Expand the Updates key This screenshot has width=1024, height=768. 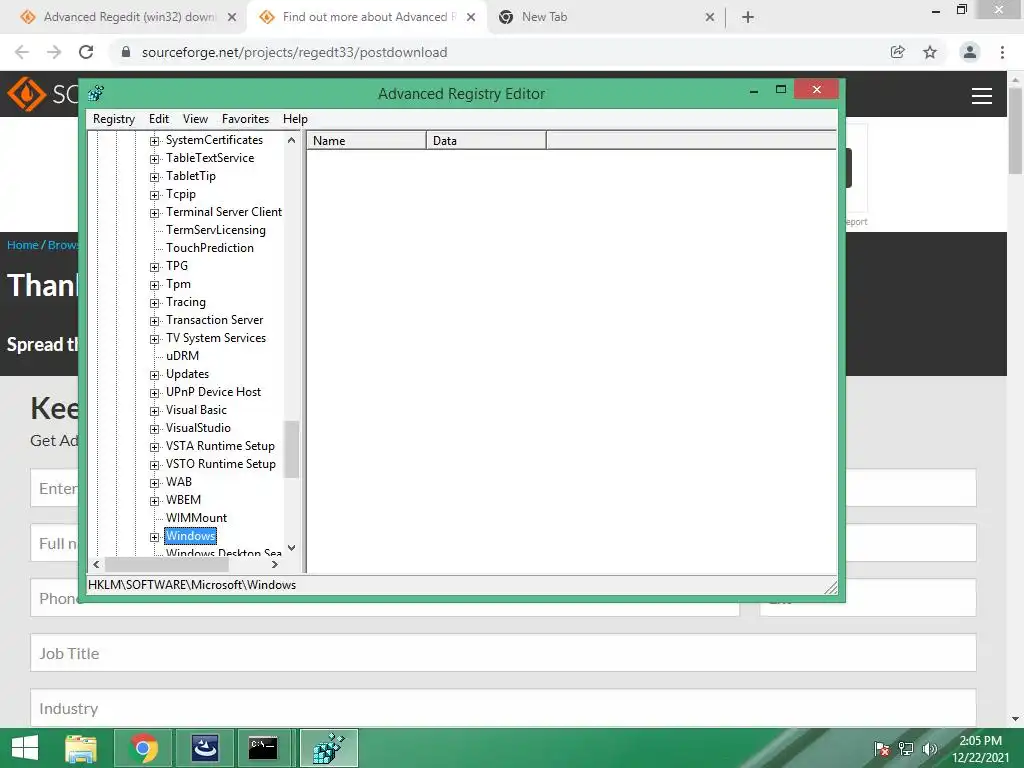pyautogui.click(x=154, y=375)
